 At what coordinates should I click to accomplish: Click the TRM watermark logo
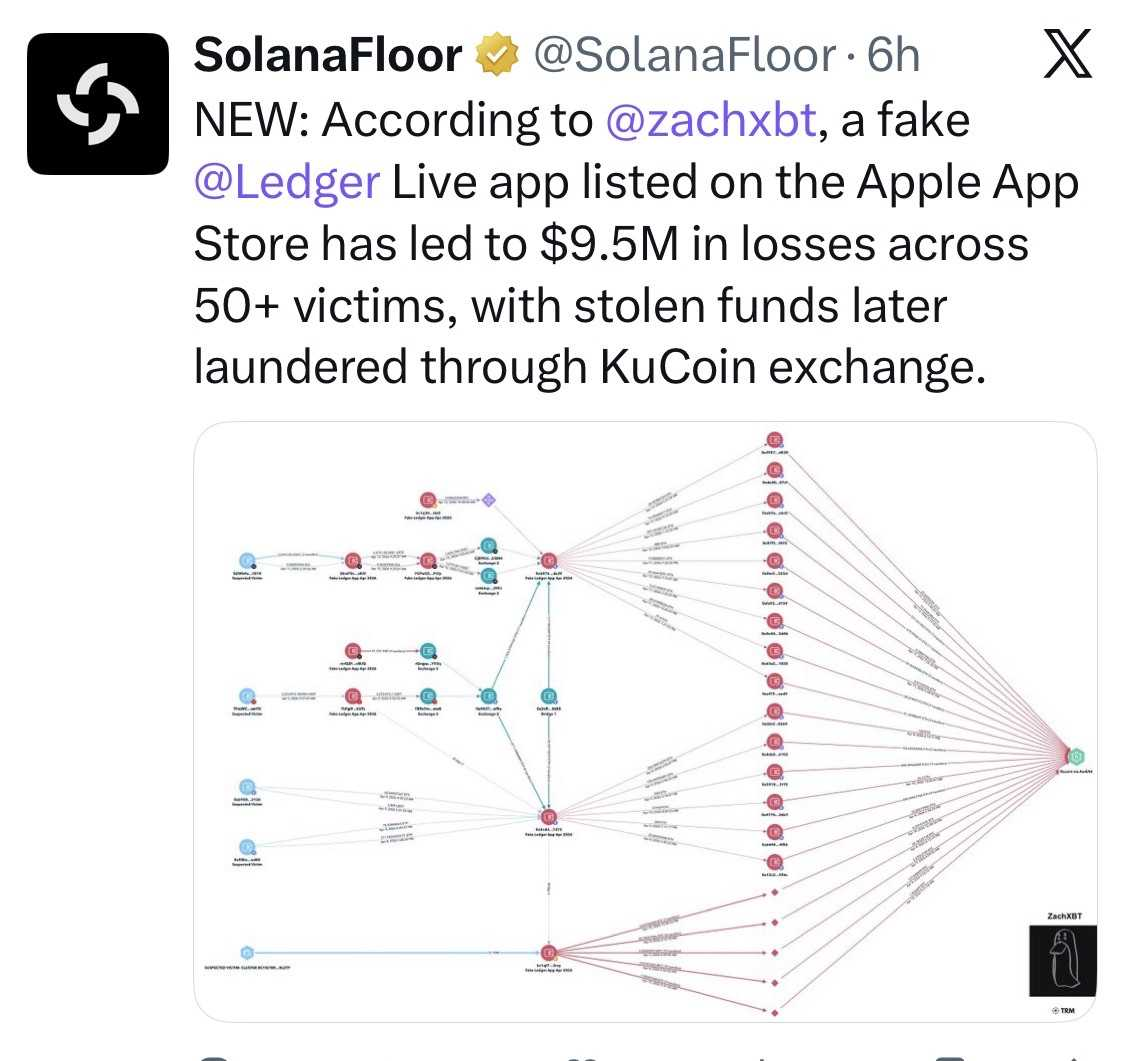(x=1063, y=1012)
